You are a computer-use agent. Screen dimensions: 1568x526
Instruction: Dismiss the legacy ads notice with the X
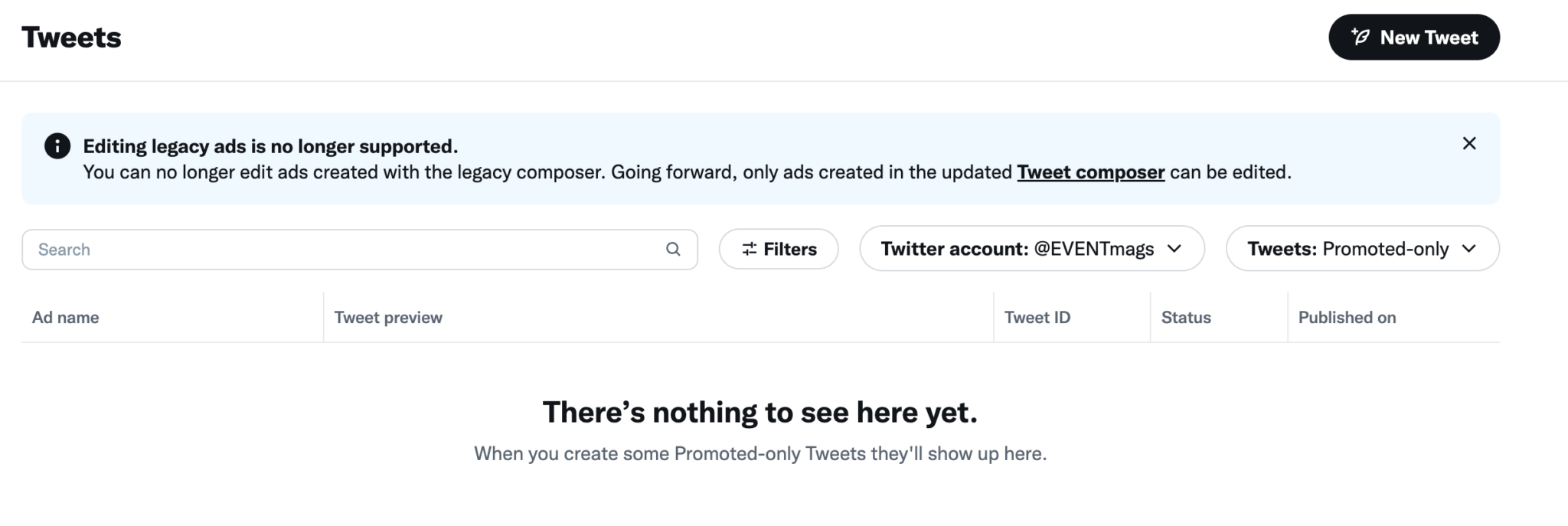click(x=1469, y=143)
